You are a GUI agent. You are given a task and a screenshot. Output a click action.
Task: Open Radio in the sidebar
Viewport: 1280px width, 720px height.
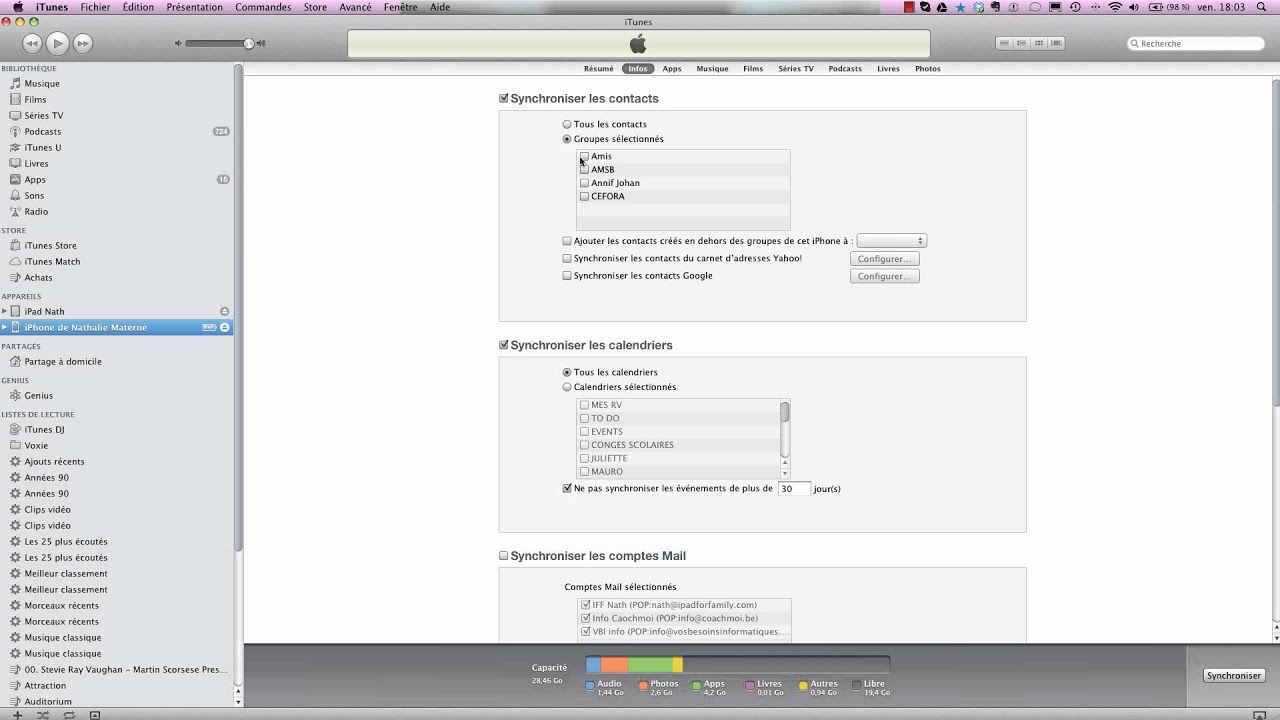[x=36, y=211]
